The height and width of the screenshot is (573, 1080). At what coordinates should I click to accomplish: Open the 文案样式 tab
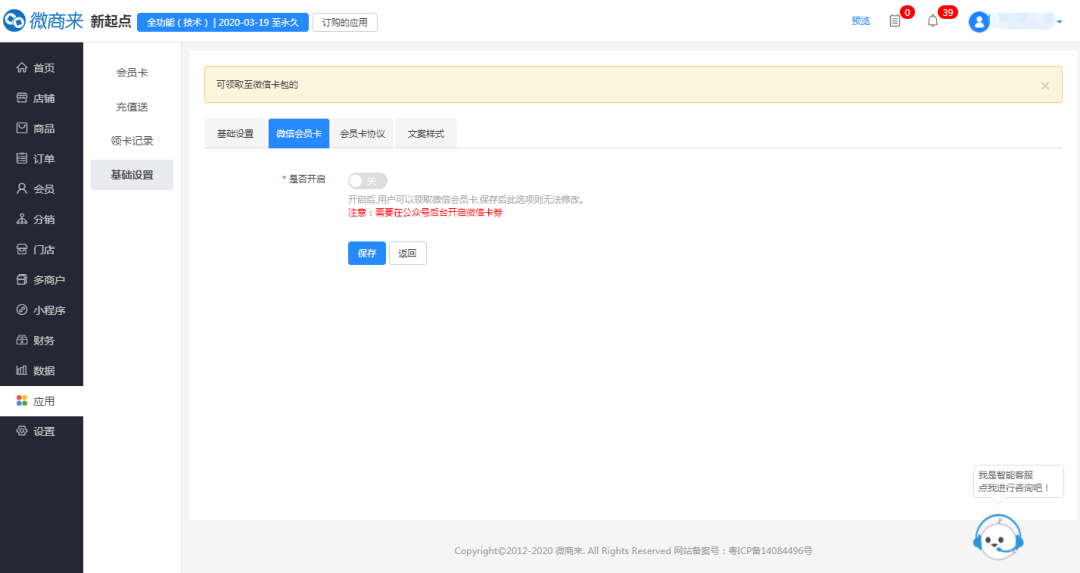426,134
